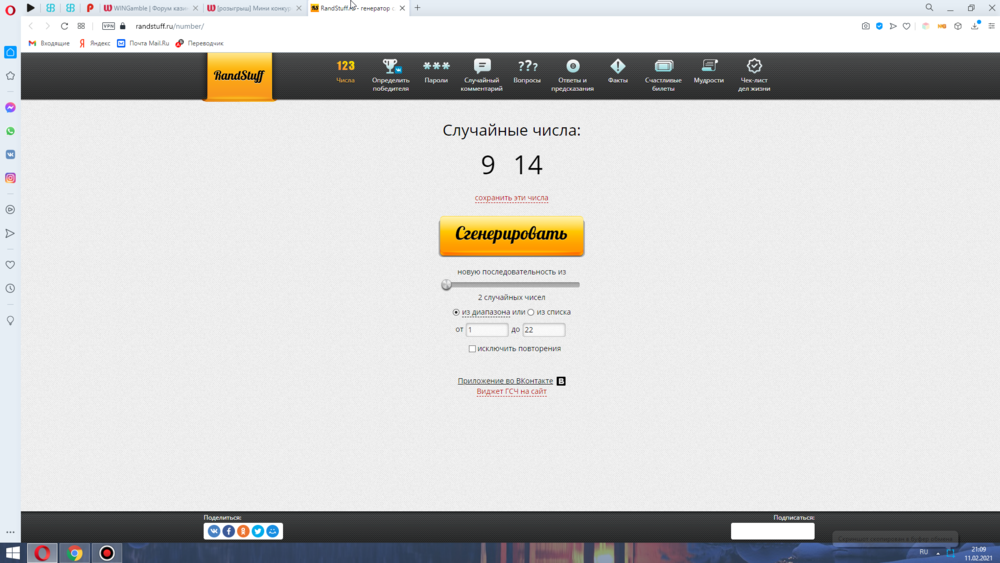This screenshot has height=563, width=1000.
Task: Click the number count slider handle
Action: (x=446, y=285)
